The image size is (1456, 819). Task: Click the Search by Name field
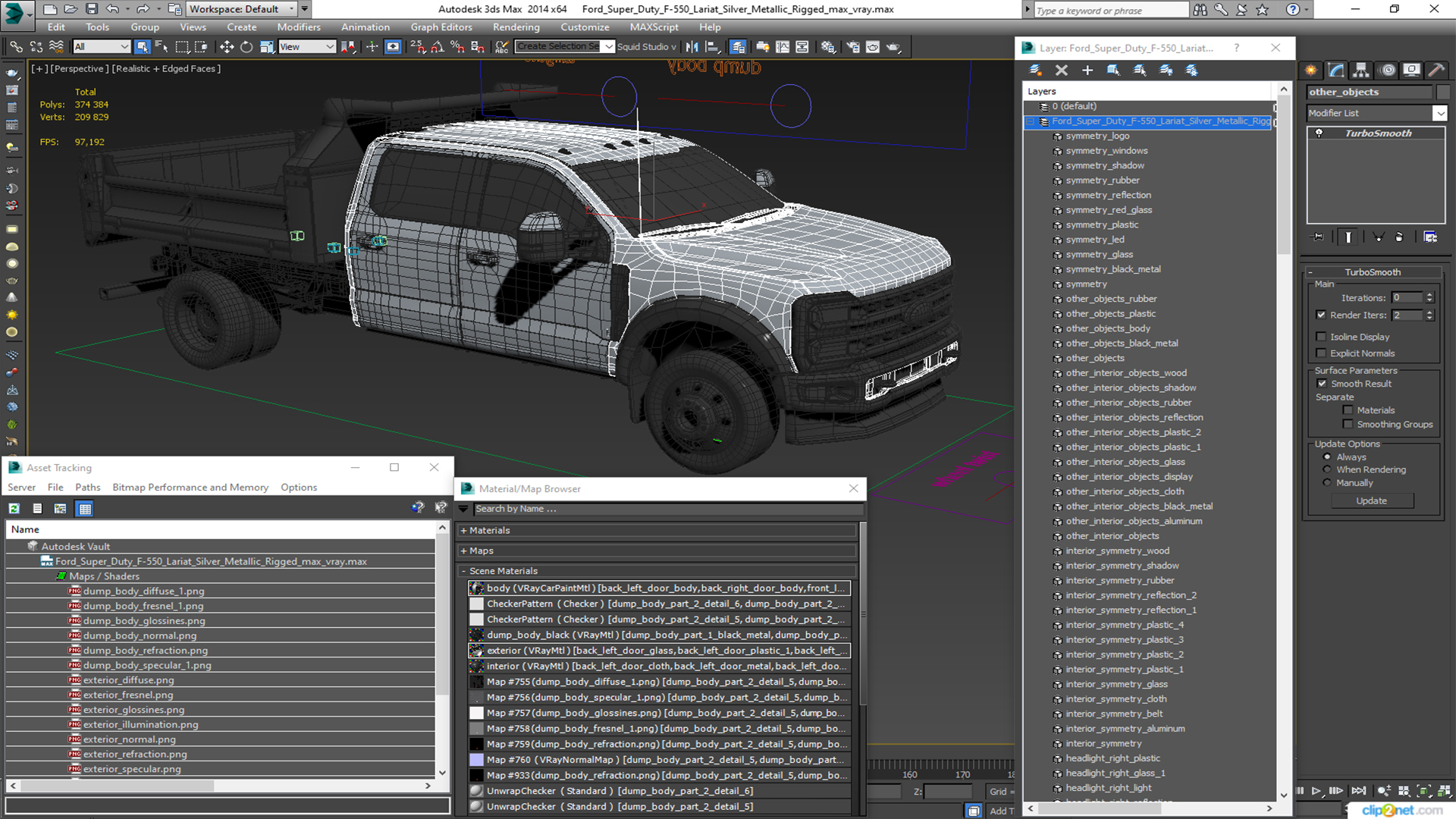[668, 509]
